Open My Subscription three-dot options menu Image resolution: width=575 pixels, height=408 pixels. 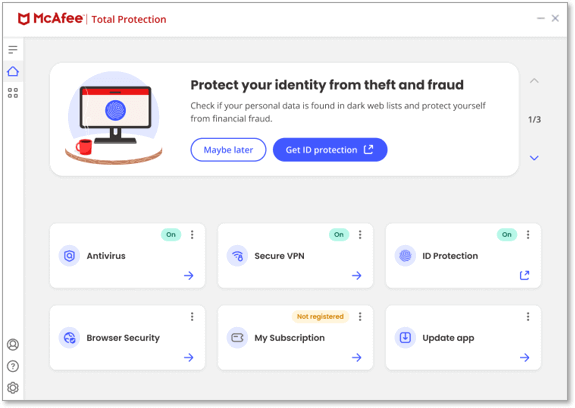360,316
